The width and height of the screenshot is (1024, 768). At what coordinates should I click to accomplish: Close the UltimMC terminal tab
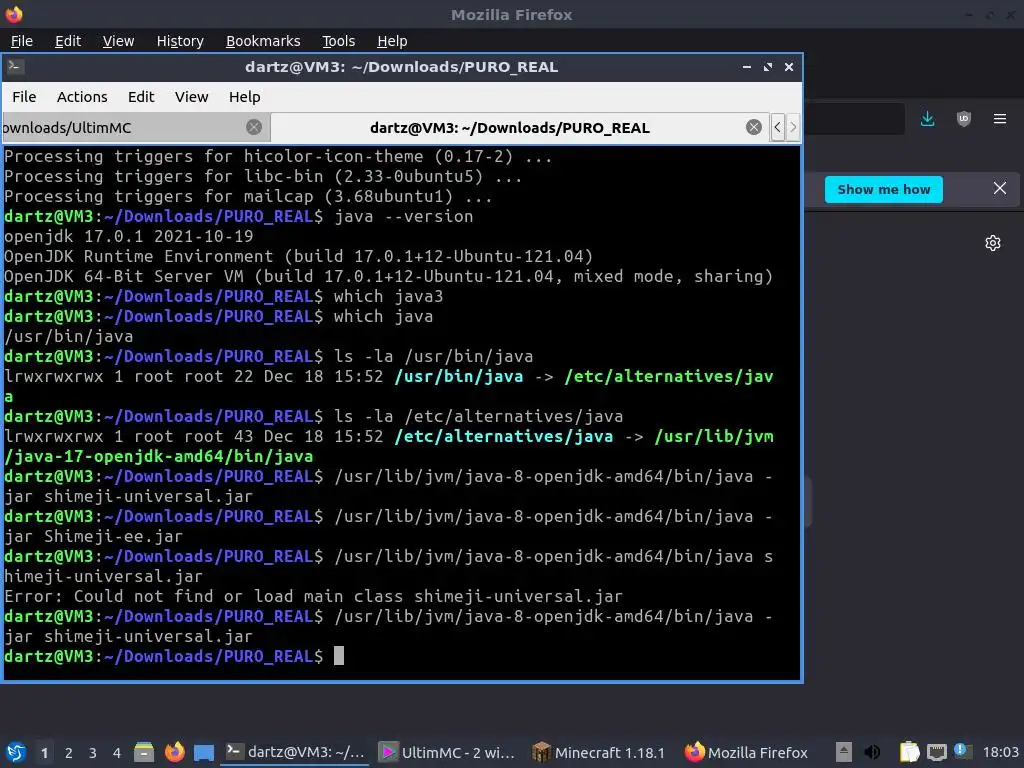[254, 127]
